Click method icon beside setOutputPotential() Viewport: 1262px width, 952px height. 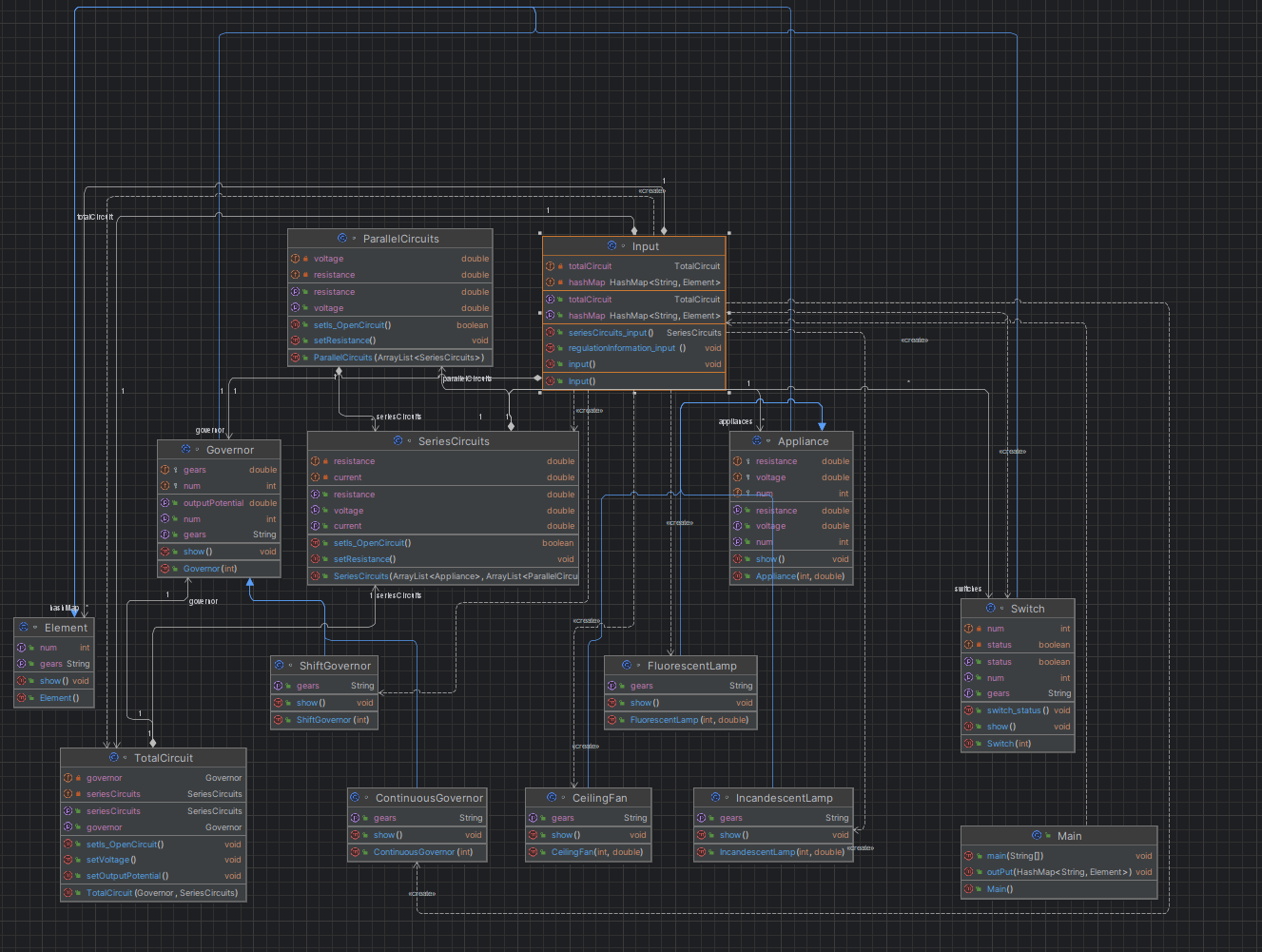pos(68,875)
